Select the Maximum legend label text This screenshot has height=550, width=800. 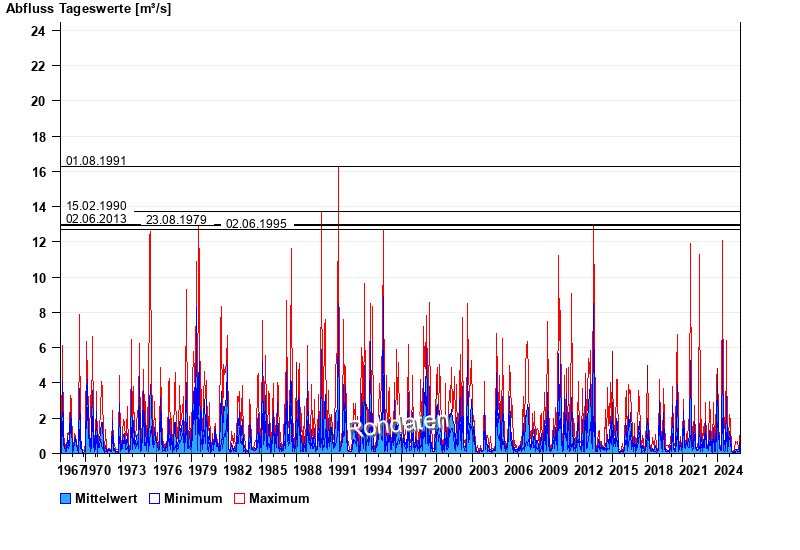pyautogui.click(x=279, y=498)
